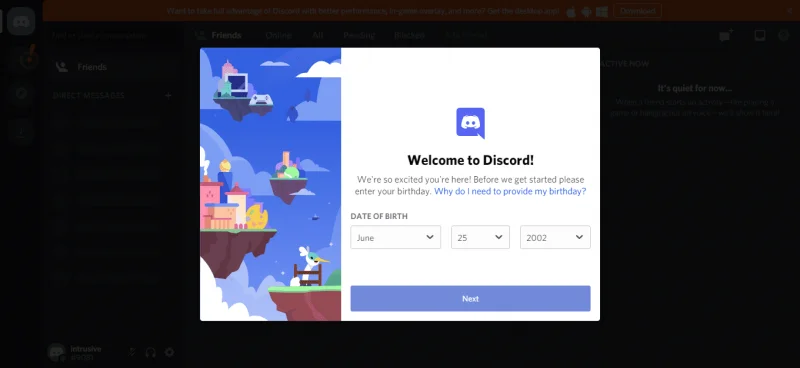Open the help icon in top bar
The image size is (800, 368).
pyautogui.click(x=784, y=35)
